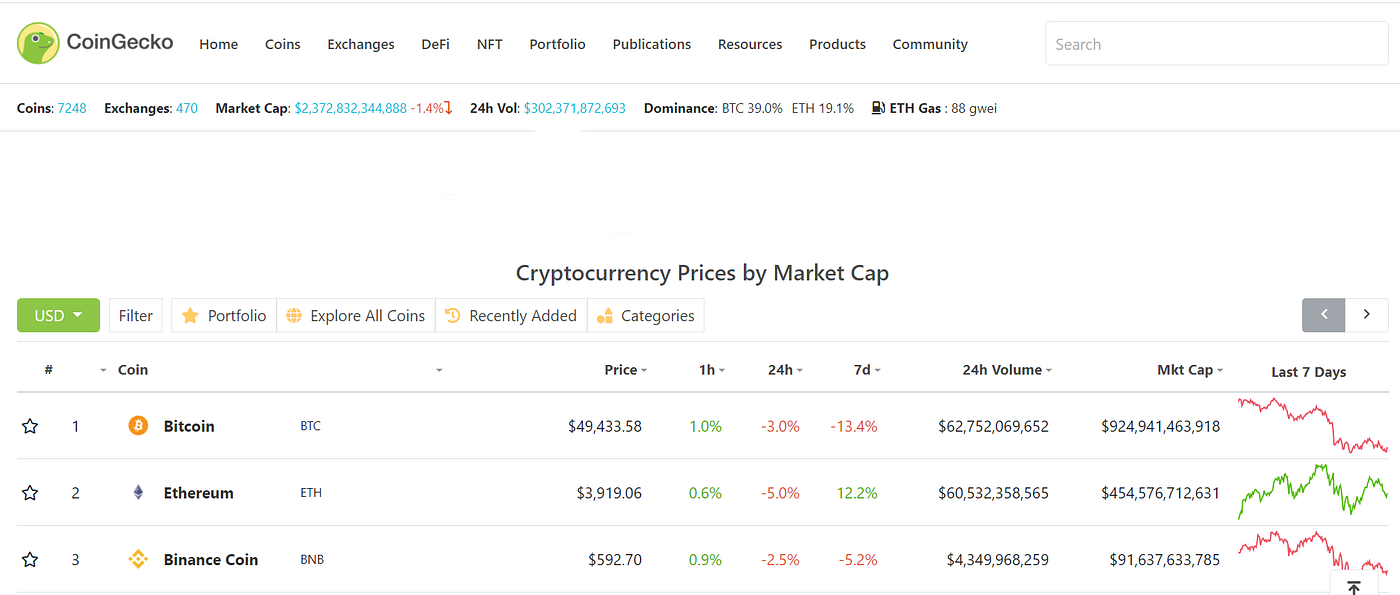
Task: Click the ETH Gas pump icon
Action: click(x=878, y=108)
